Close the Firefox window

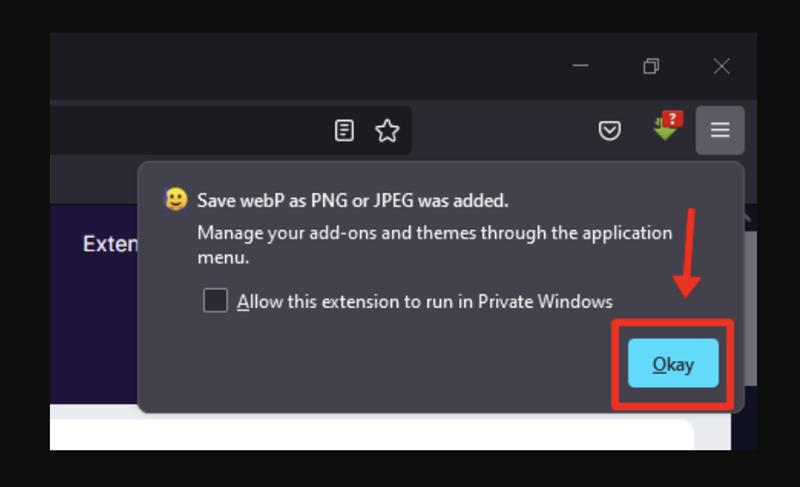click(x=721, y=66)
